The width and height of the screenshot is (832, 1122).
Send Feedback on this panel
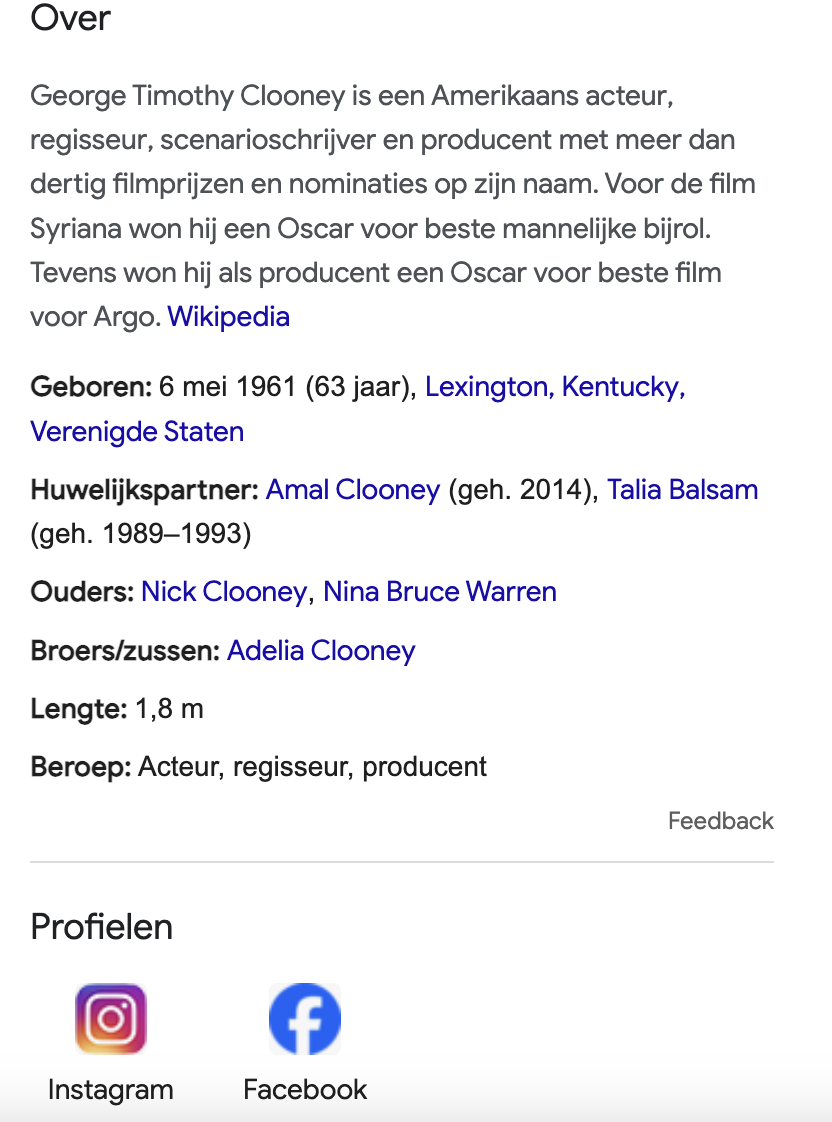click(x=720, y=821)
